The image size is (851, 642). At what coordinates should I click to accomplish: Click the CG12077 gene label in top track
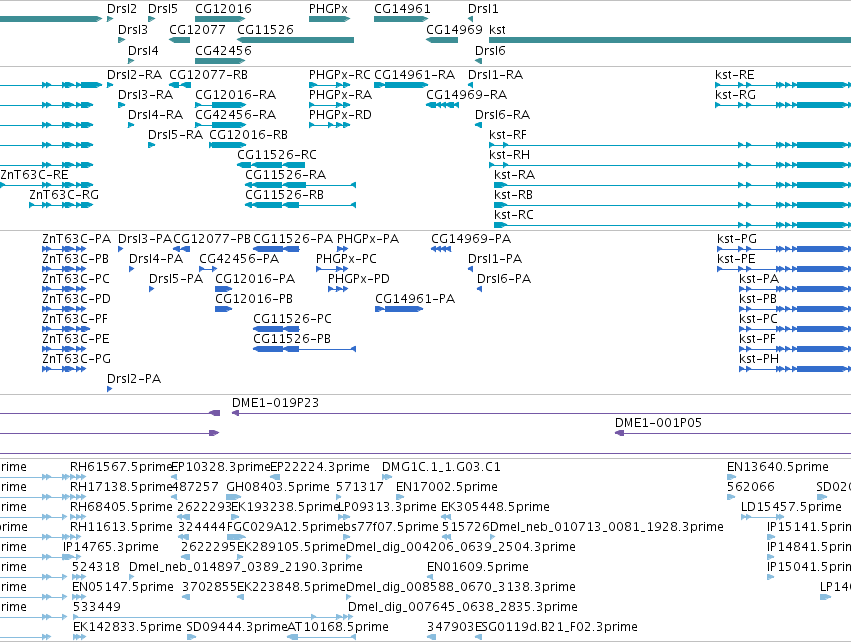tap(197, 29)
